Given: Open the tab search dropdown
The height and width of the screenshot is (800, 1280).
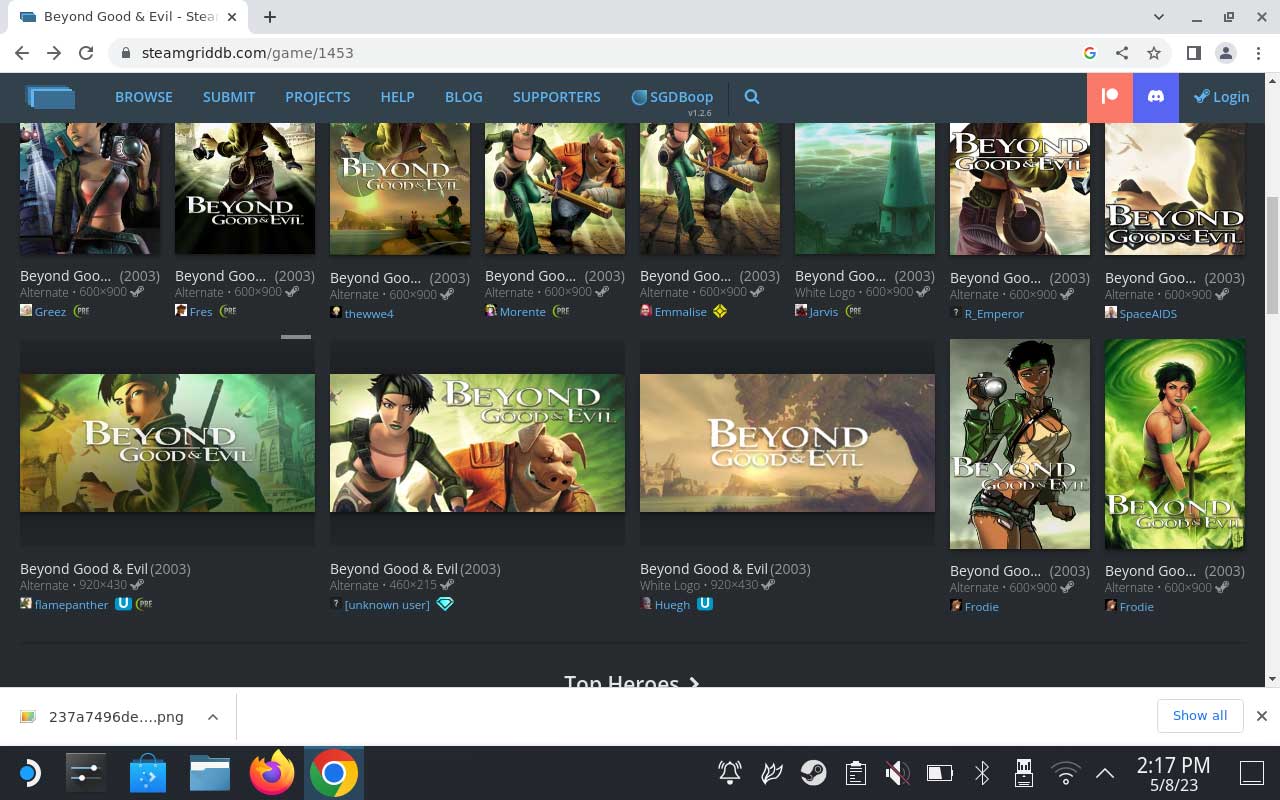Looking at the screenshot, I should [1159, 17].
